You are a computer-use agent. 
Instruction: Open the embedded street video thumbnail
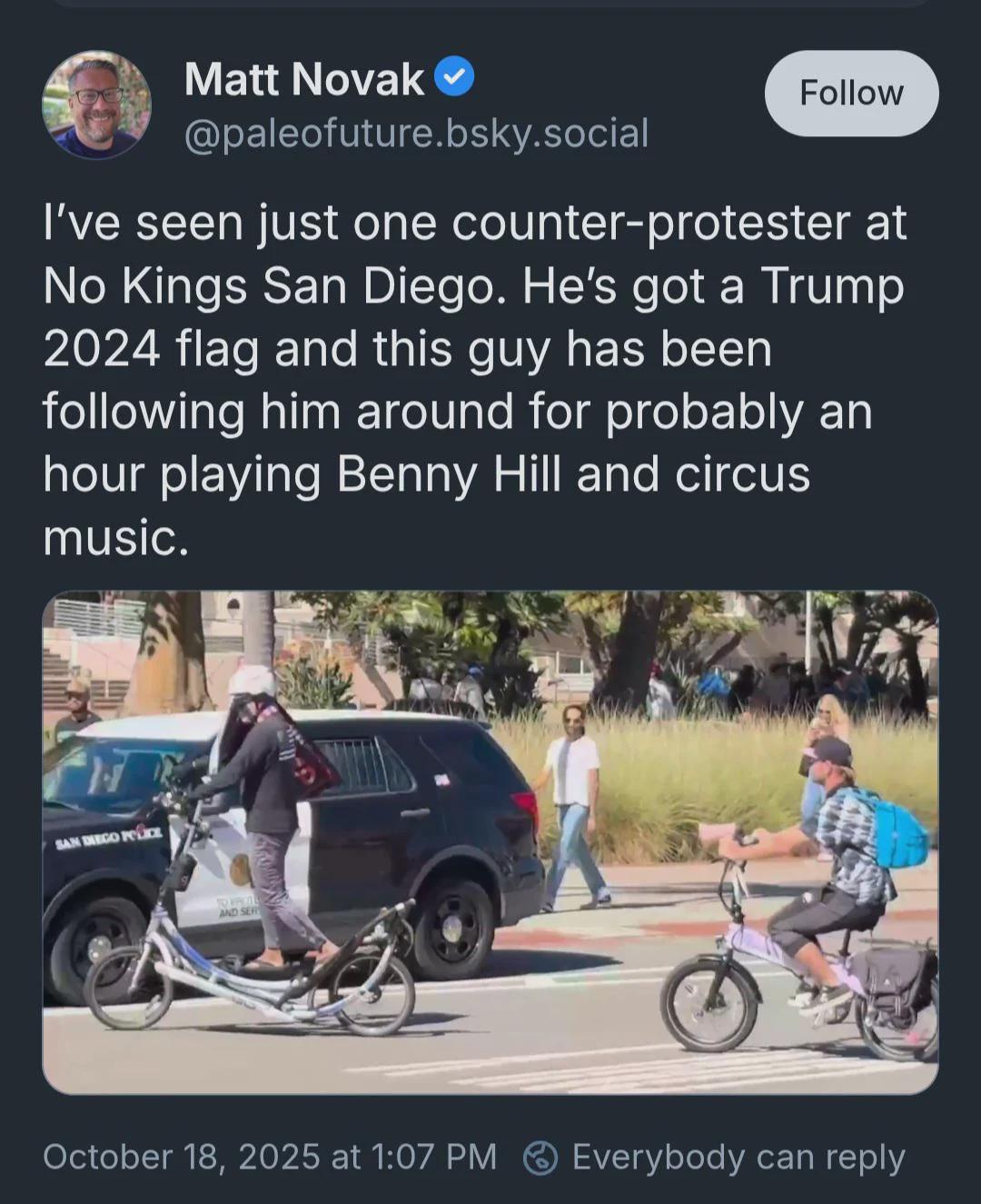[x=490, y=841]
